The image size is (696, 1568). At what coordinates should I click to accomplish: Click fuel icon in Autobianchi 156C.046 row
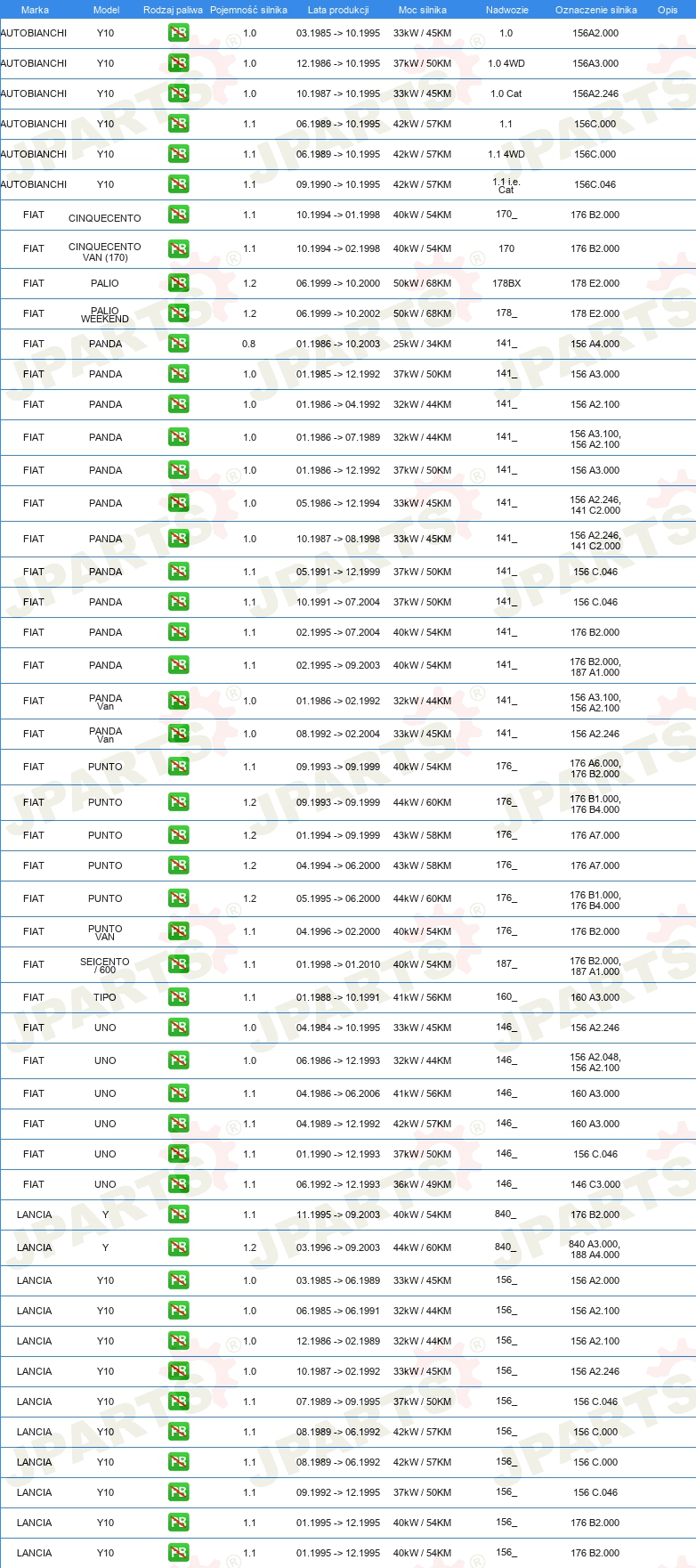(178, 184)
